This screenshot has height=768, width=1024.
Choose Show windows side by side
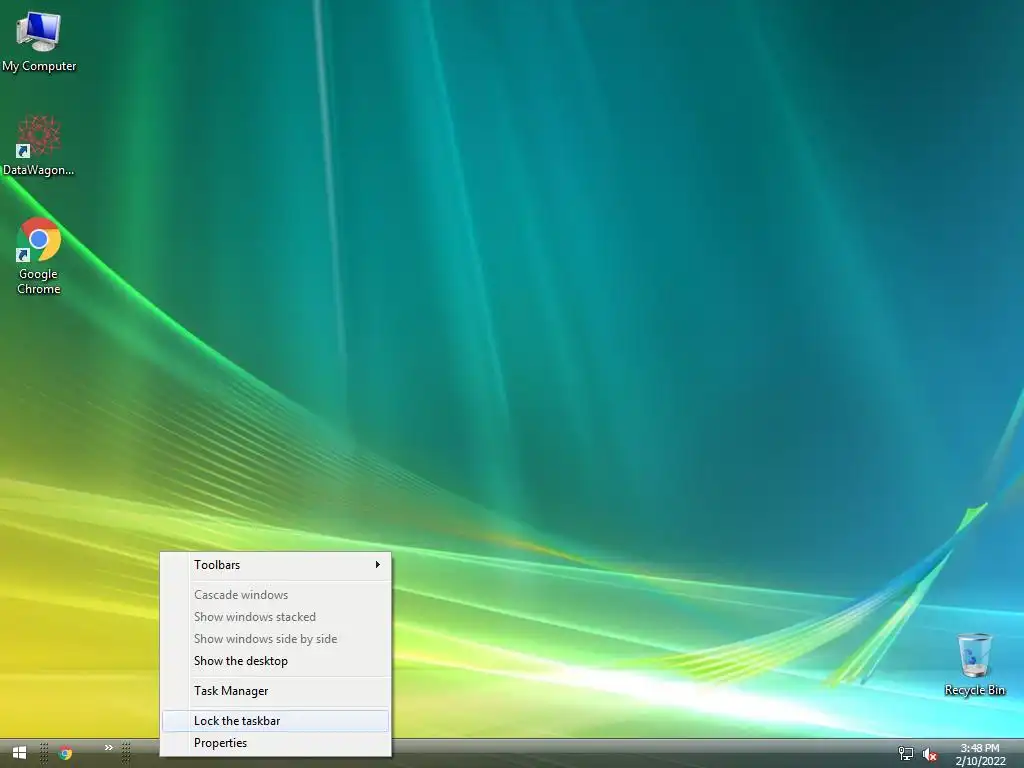pos(276,639)
